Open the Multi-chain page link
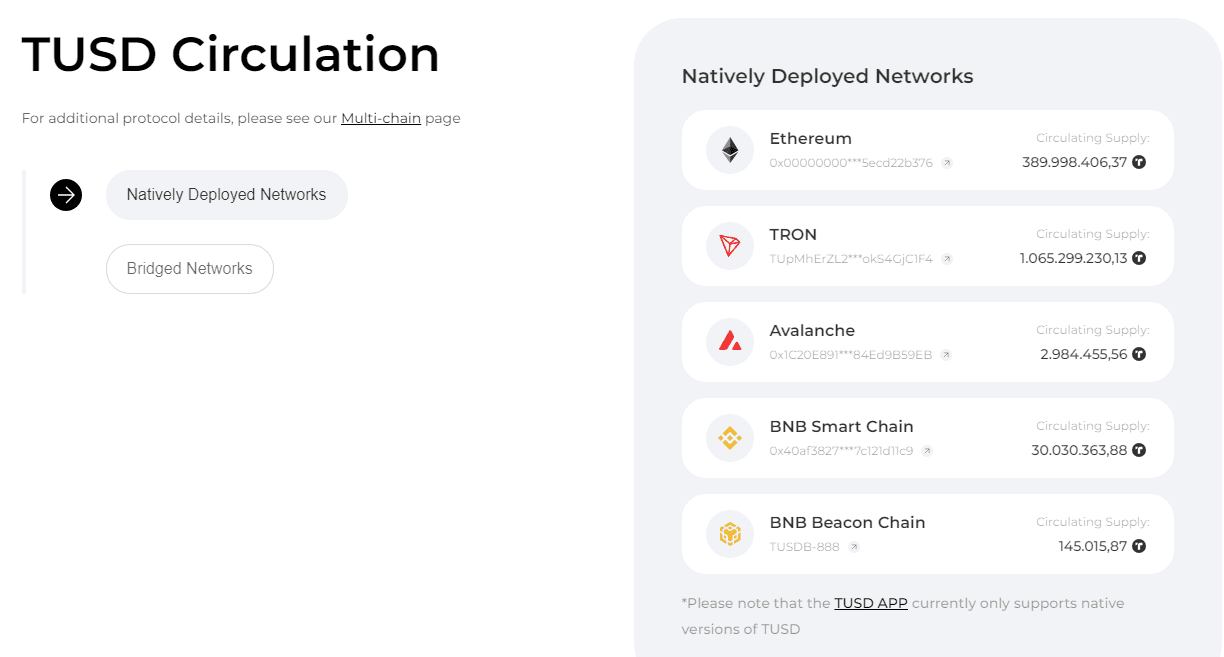 380,117
